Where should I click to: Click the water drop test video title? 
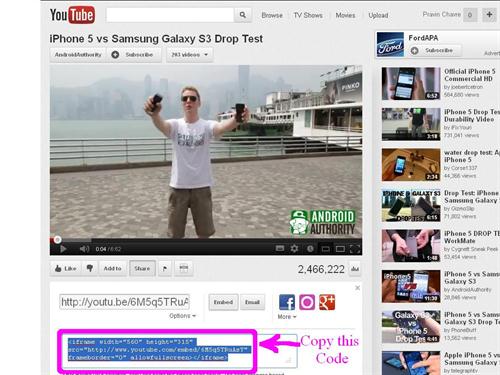tap(472, 156)
